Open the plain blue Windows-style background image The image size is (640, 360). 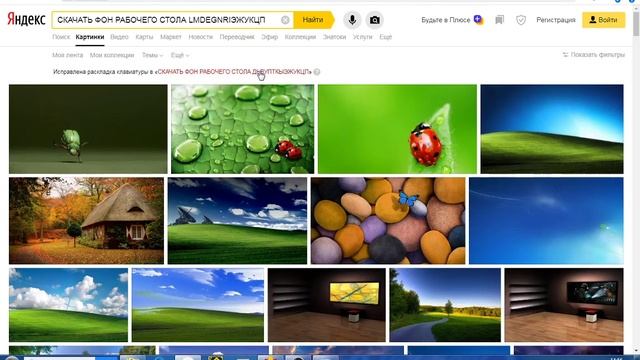[546, 220]
